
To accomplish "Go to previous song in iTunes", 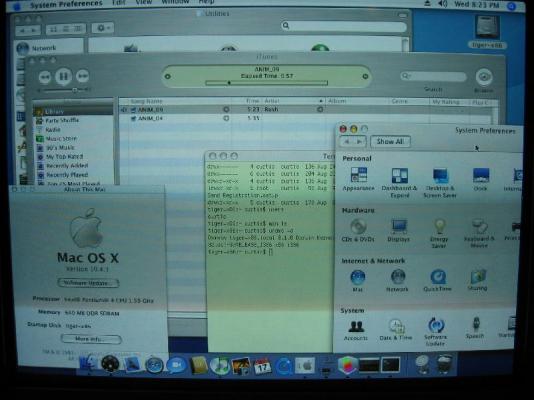I will (45, 77).
